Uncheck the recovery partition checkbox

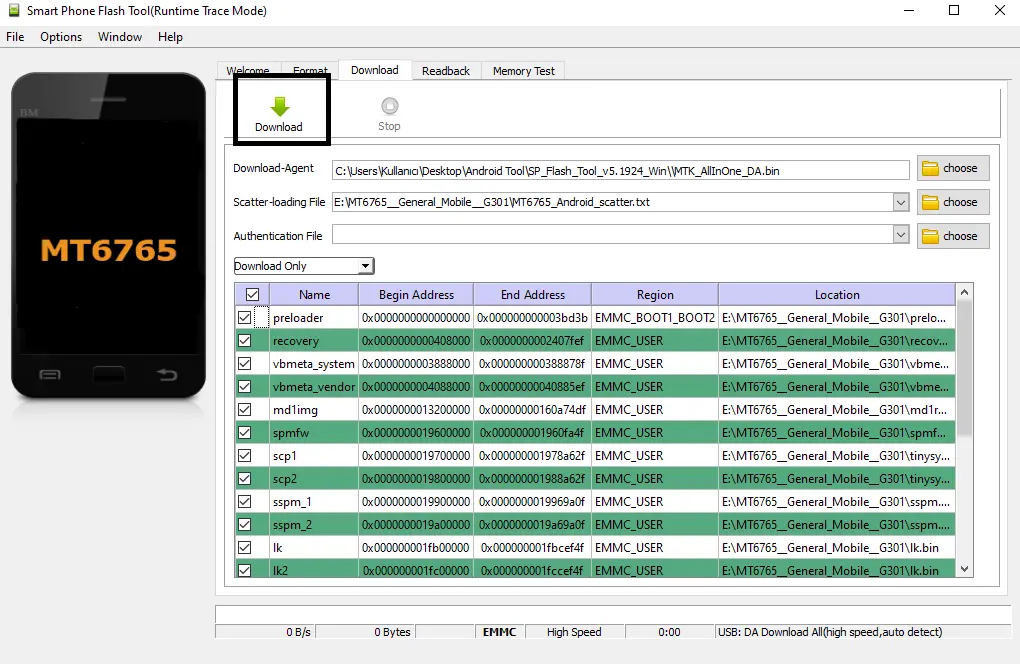point(245,340)
